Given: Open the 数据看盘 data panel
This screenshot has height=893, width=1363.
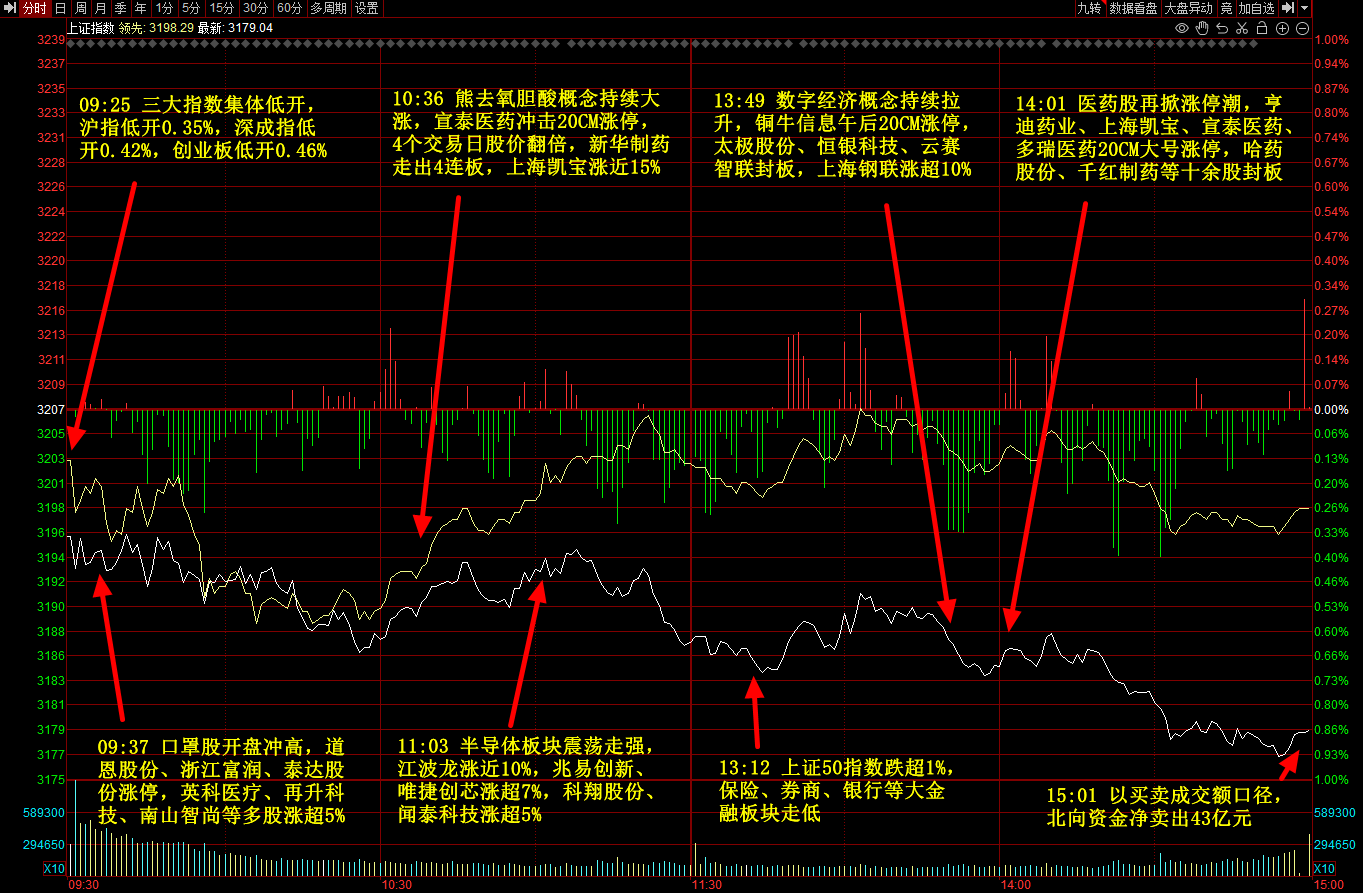Looking at the screenshot, I should (x=1134, y=8).
